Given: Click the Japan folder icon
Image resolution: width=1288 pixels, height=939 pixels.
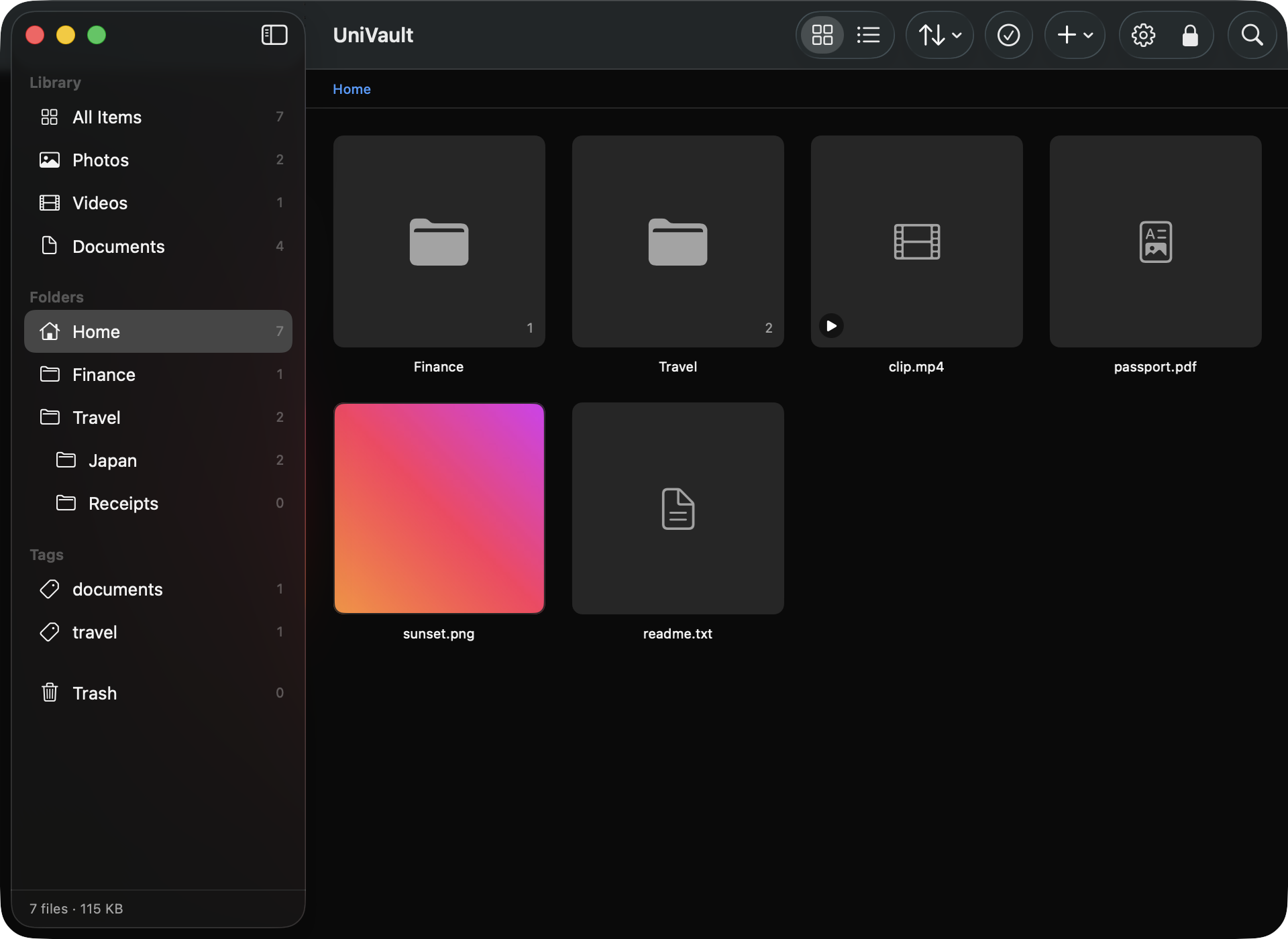Looking at the screenshot, I should click(x=66, y=459).
